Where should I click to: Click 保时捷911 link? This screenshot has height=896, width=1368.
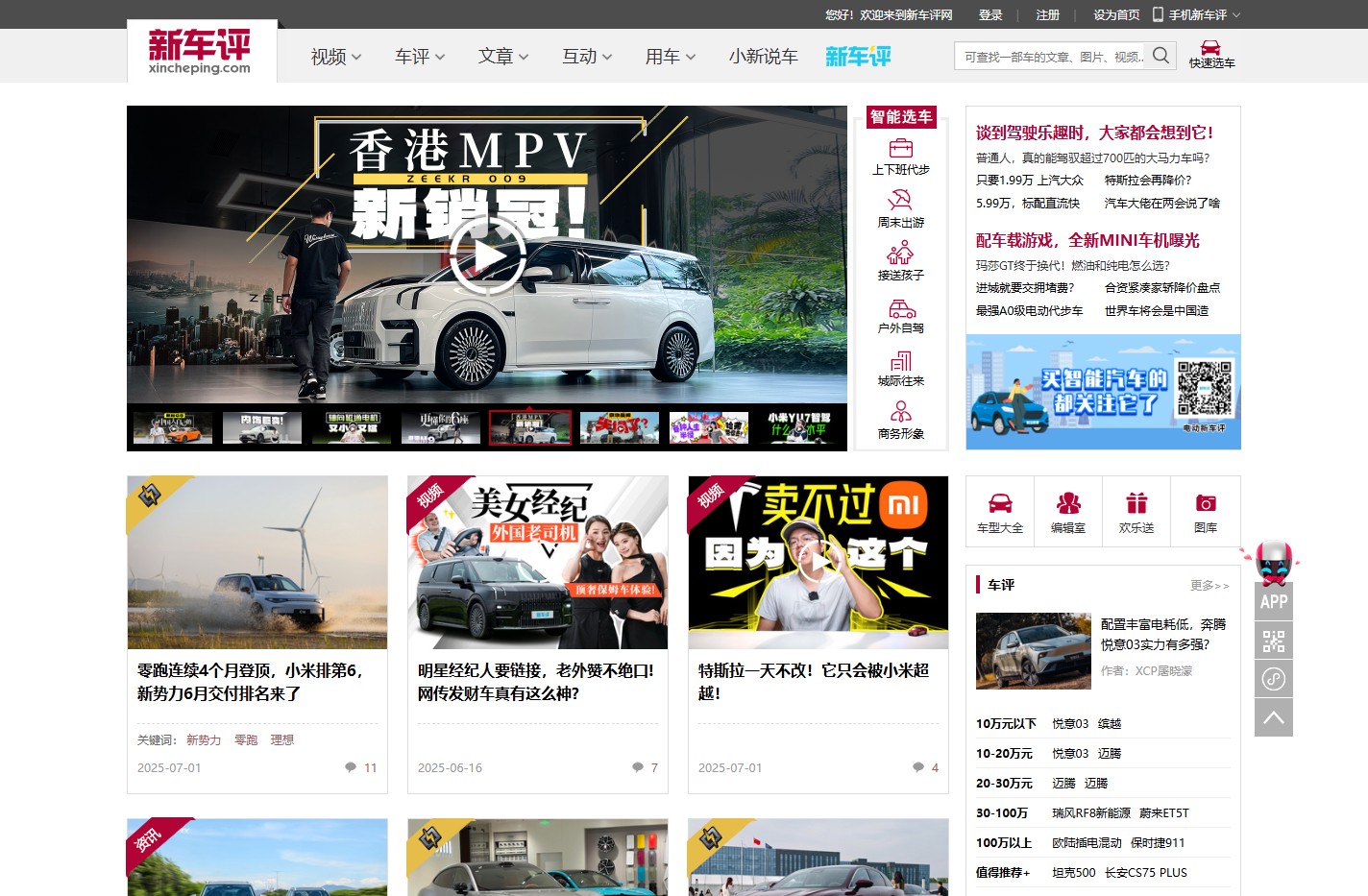(1158, 843)
